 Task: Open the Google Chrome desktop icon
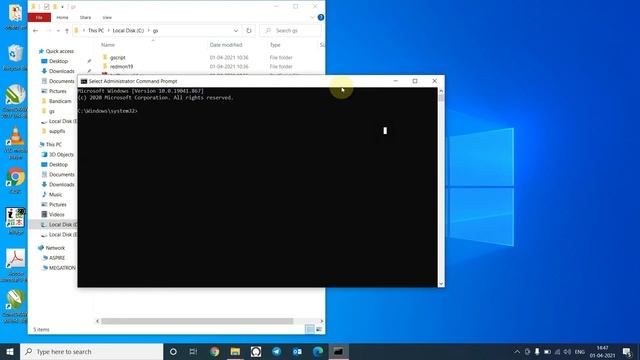pos(15,181)
